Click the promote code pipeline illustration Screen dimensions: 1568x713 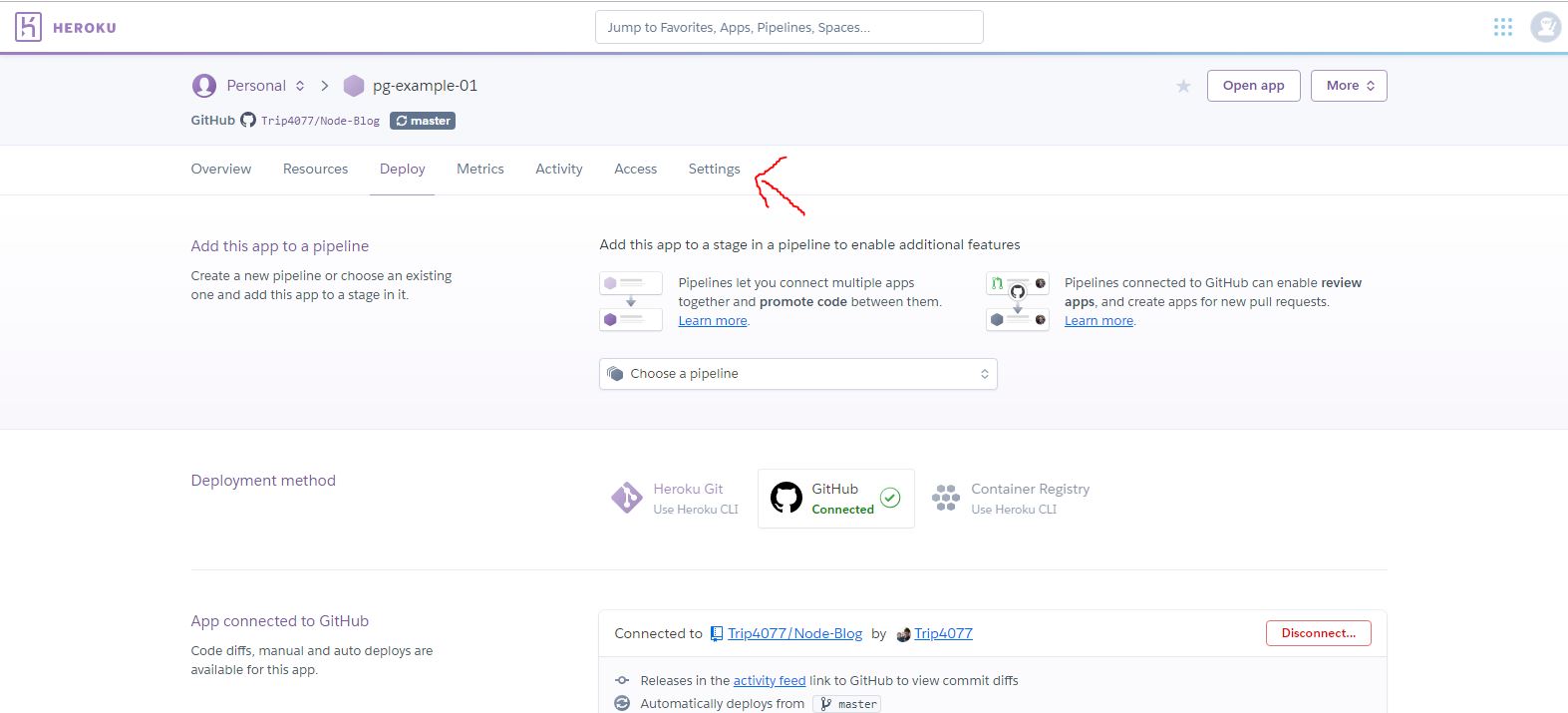631,301
